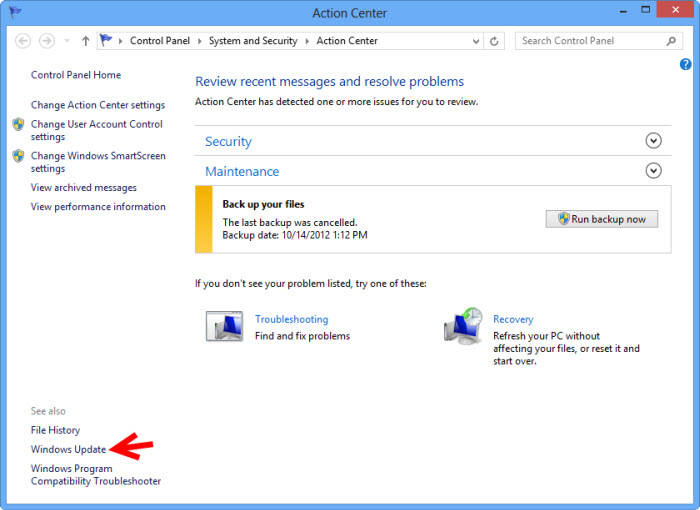Expand breadcrumb arrow before Control Panel
The image size is (700, 510).
pyautogui.click(x=121, y=41)
